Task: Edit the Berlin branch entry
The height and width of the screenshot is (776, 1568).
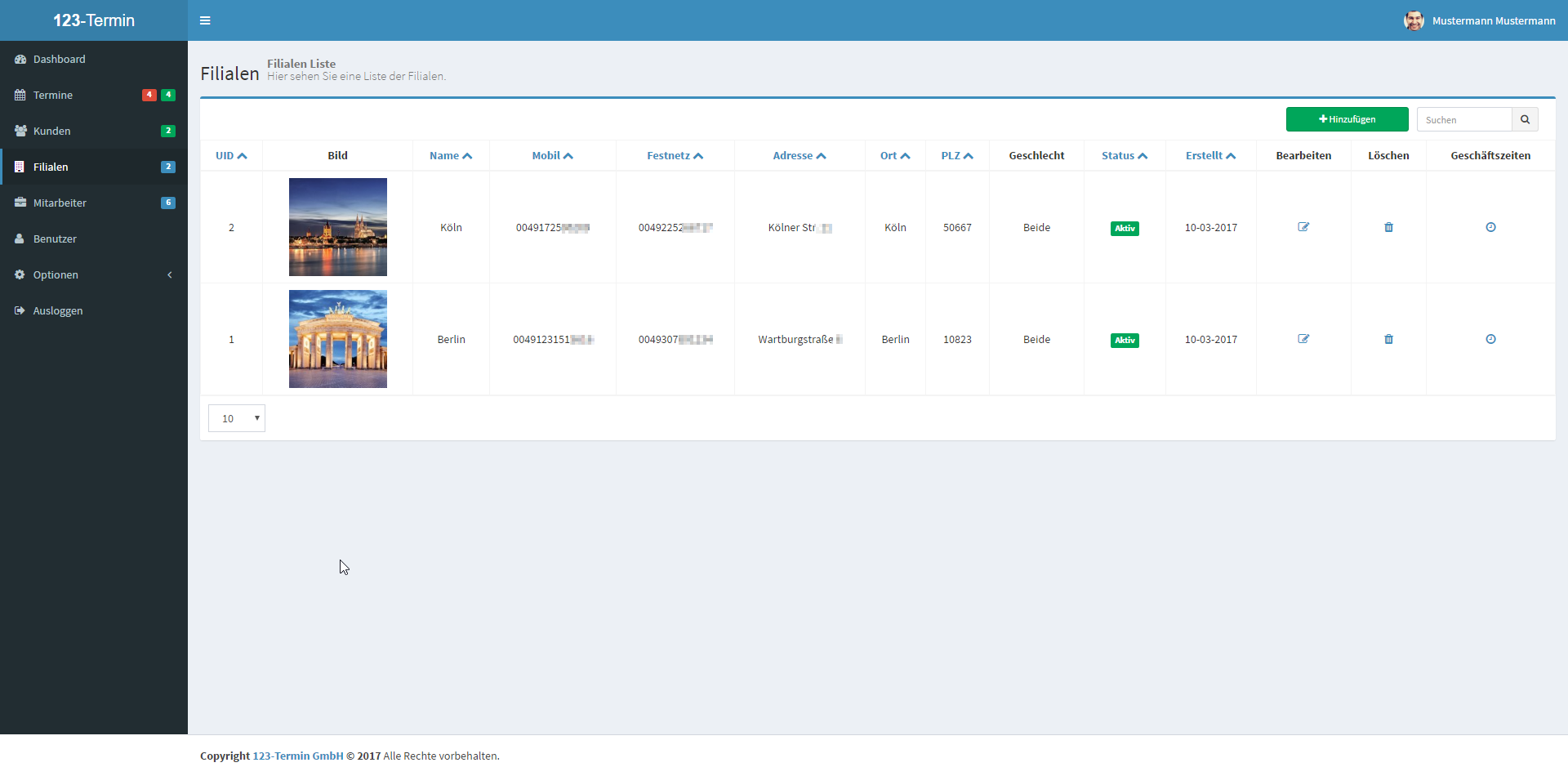Action: click(1303, 339)
